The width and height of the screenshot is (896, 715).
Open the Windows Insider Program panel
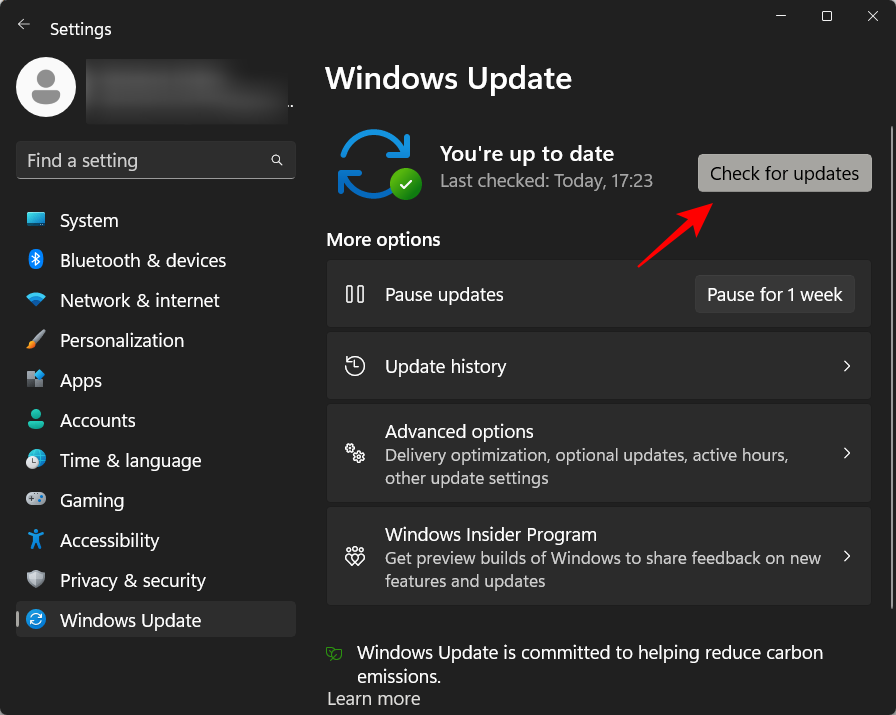pos(598,556)
